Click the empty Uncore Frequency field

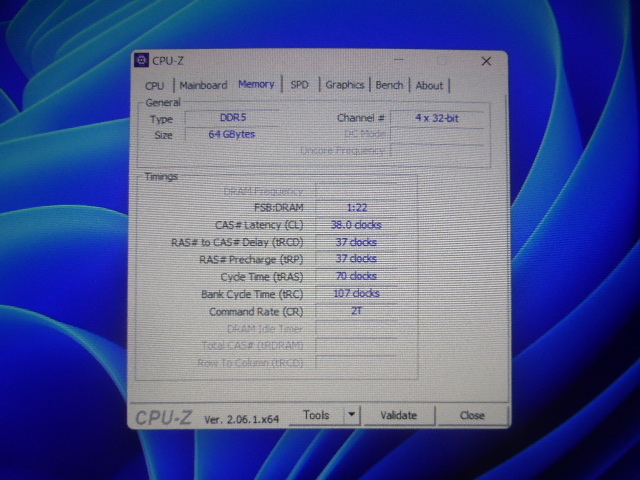(438, 151)
